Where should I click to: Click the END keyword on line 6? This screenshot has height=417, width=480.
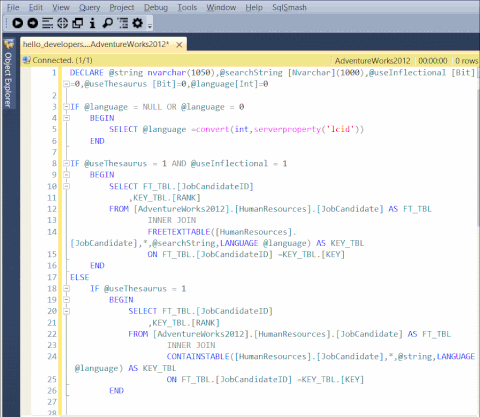[97, 141]
